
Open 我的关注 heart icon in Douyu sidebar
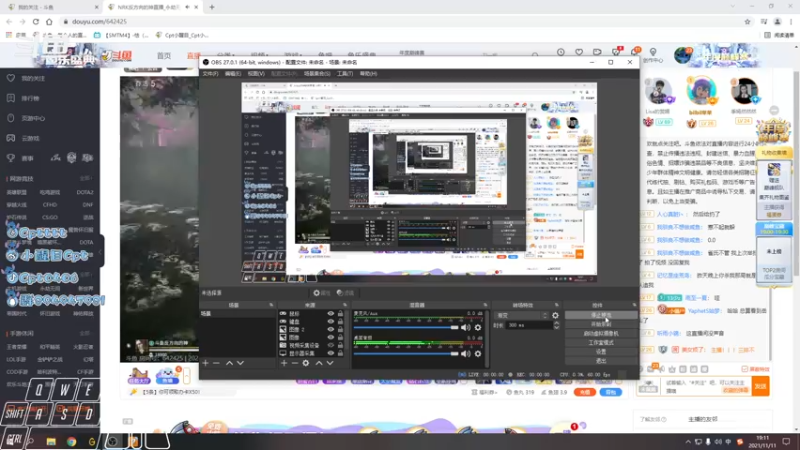pos(11,78)
